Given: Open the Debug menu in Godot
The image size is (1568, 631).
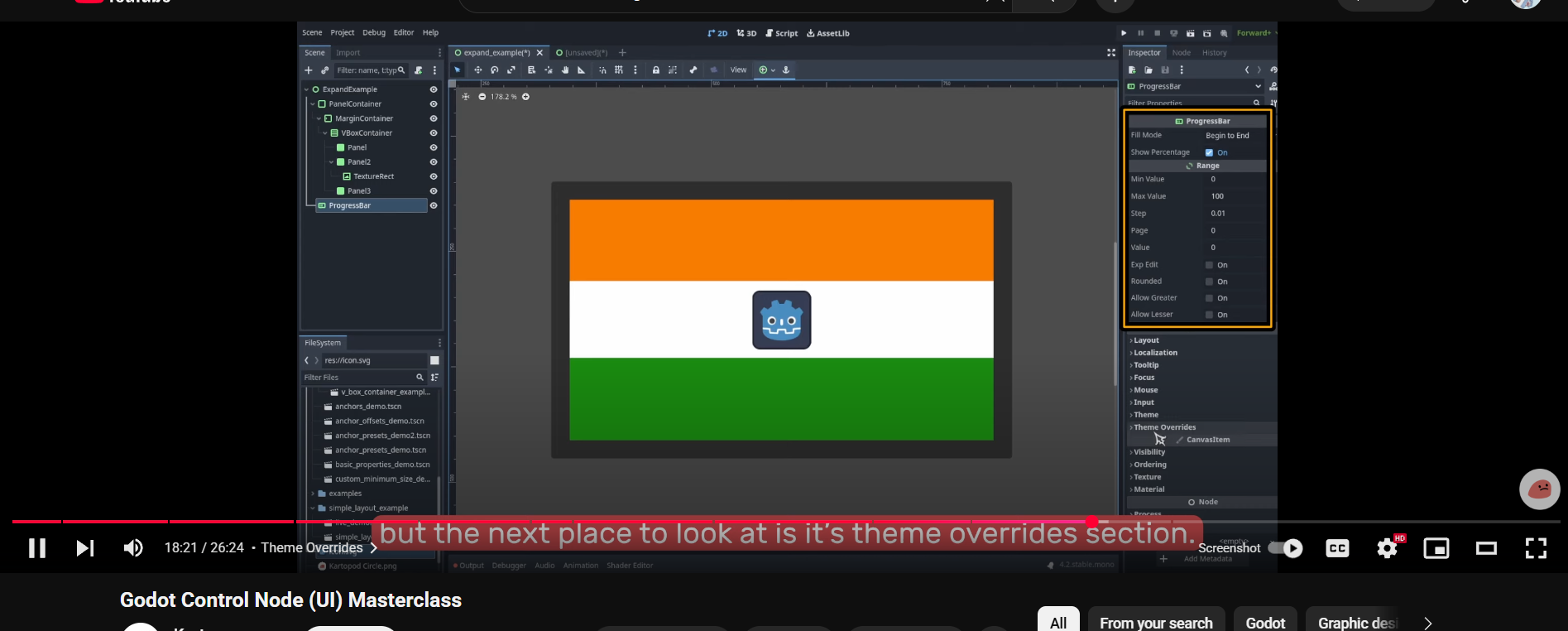Looking at the screenshot, I should pyautogui.click(x=374, y=33).
